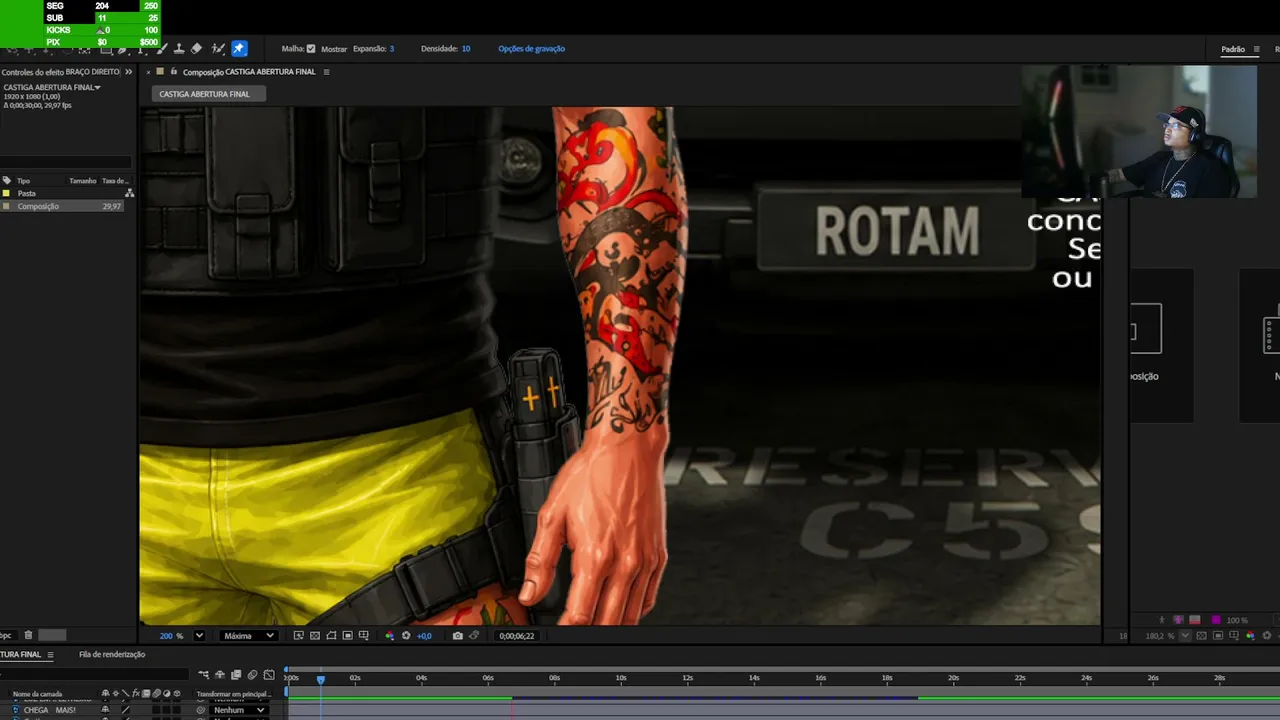Toggle Frame Blending for the timeline
This screenshot has height=720, width=1280.
point(236,675)
